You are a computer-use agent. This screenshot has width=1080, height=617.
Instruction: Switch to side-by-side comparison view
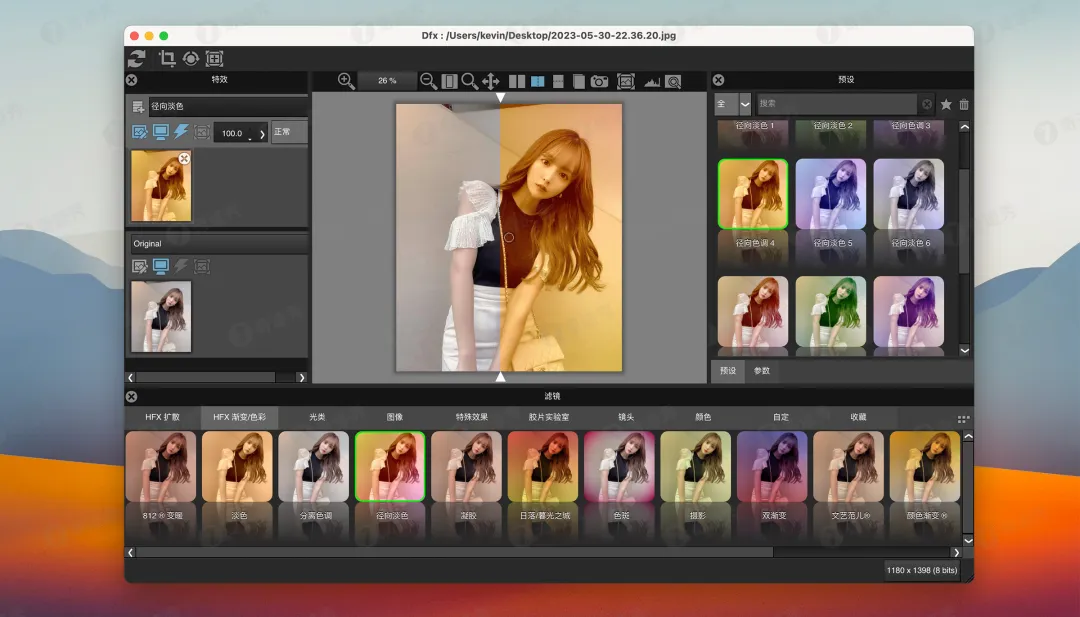click(517, 81)
